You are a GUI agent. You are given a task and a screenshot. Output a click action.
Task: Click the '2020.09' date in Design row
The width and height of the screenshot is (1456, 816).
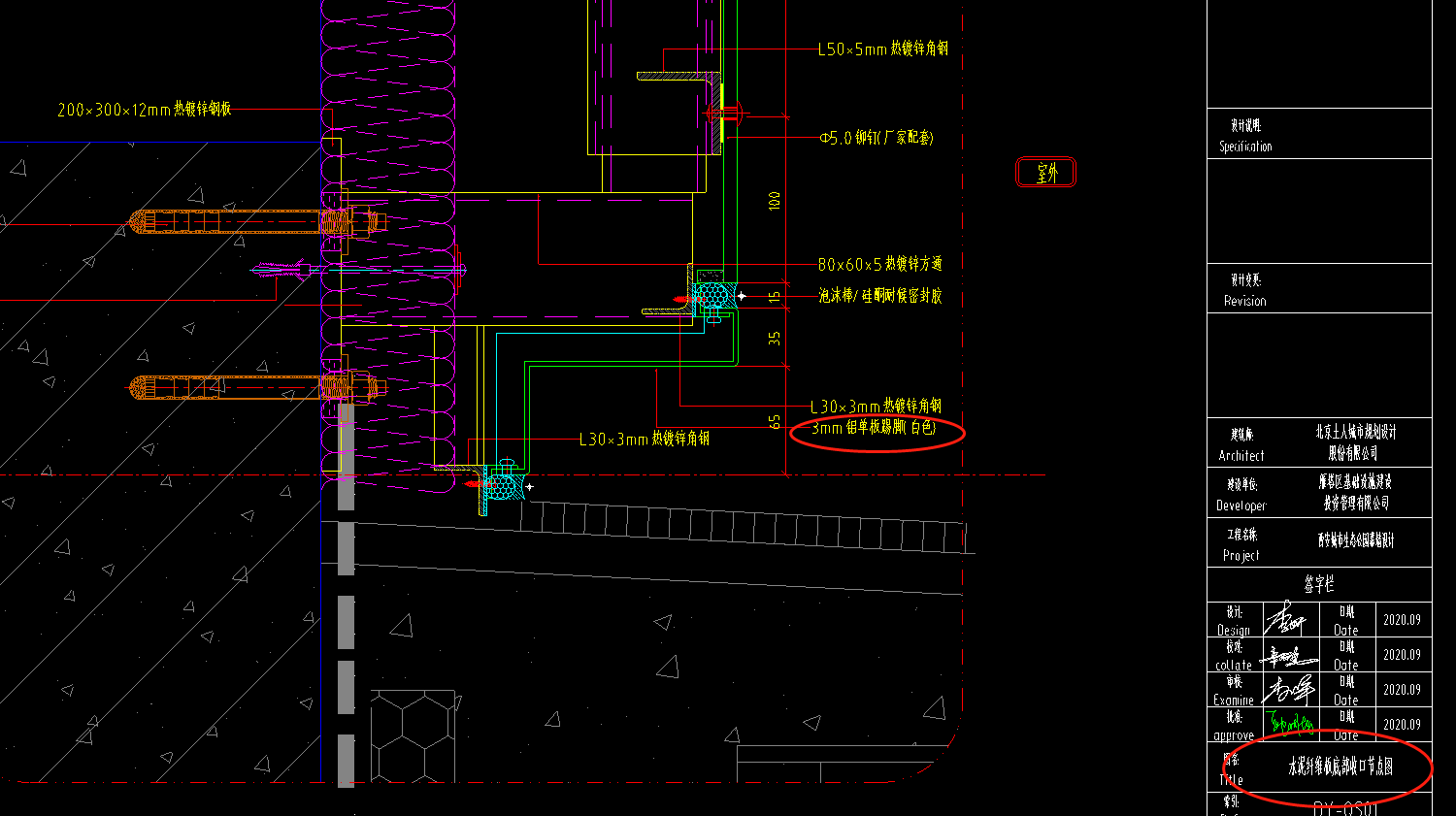point(1402,620)
